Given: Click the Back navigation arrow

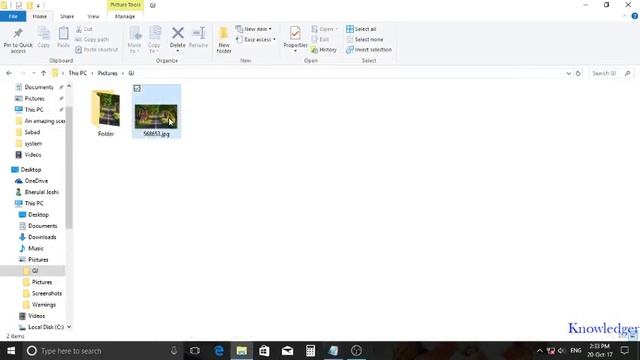Looking at the screenshot, I should pyautogui.click(x=9, y=73).
